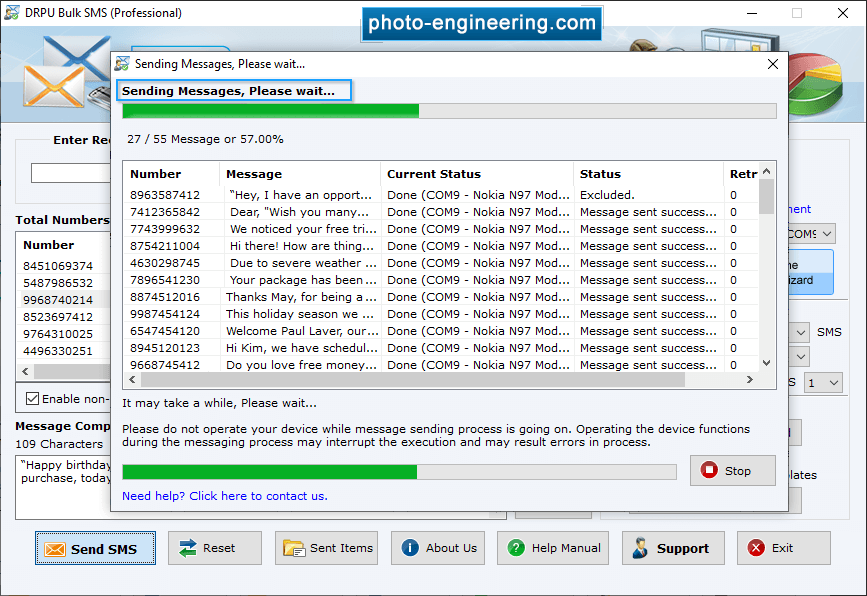
Task: Click the Number column header in dialog
Action: (x=171, y=174)
